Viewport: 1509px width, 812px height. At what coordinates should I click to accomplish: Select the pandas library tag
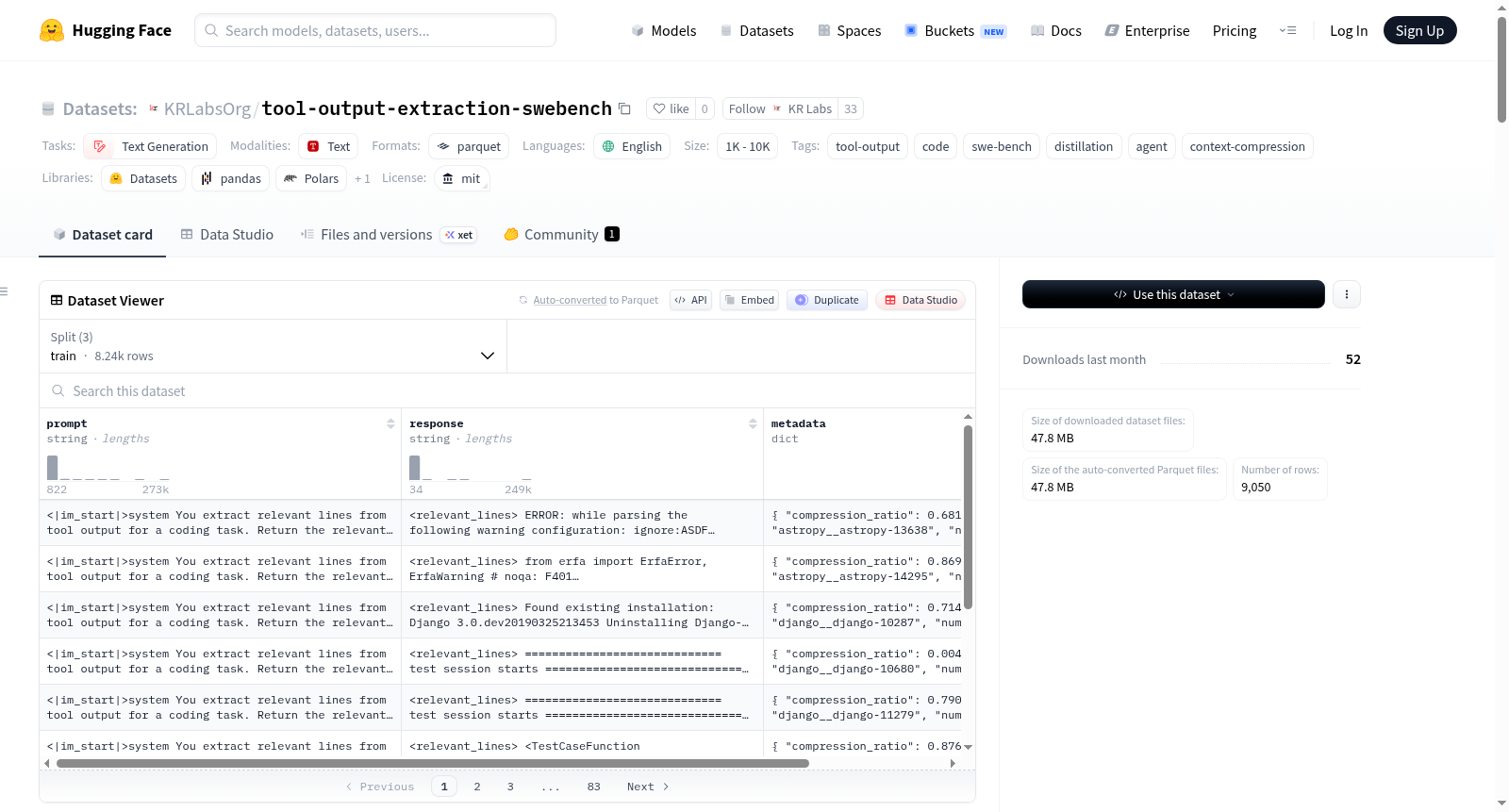[231, 178]
